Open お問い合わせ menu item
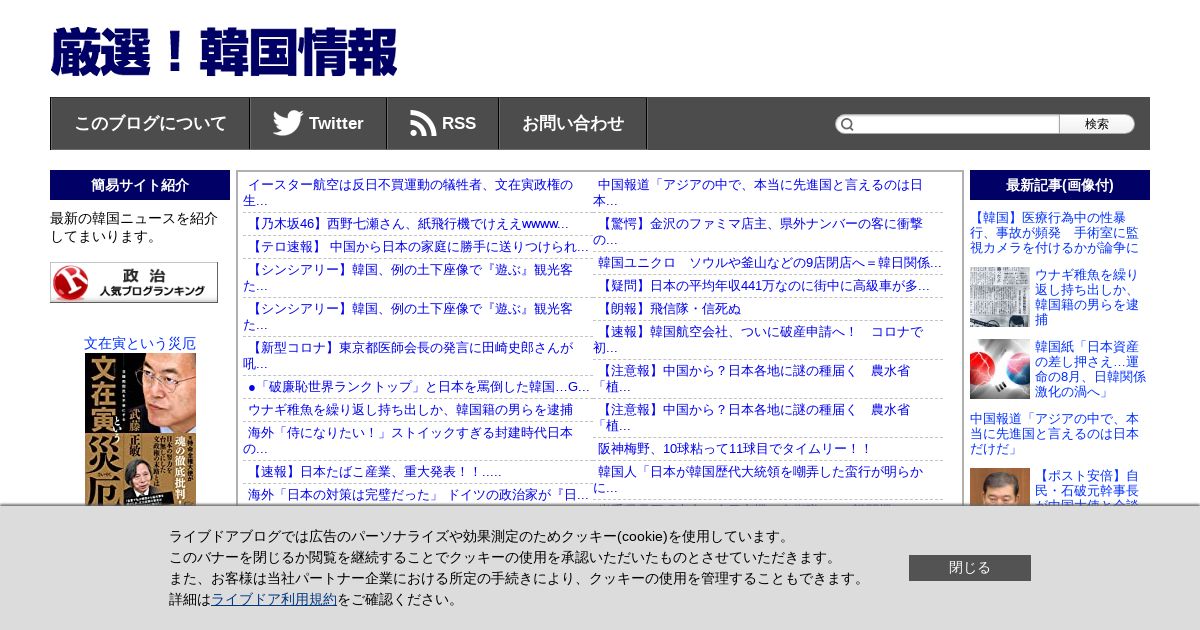Viewport: 1200px width, 630px height. [x=573, y=123]
